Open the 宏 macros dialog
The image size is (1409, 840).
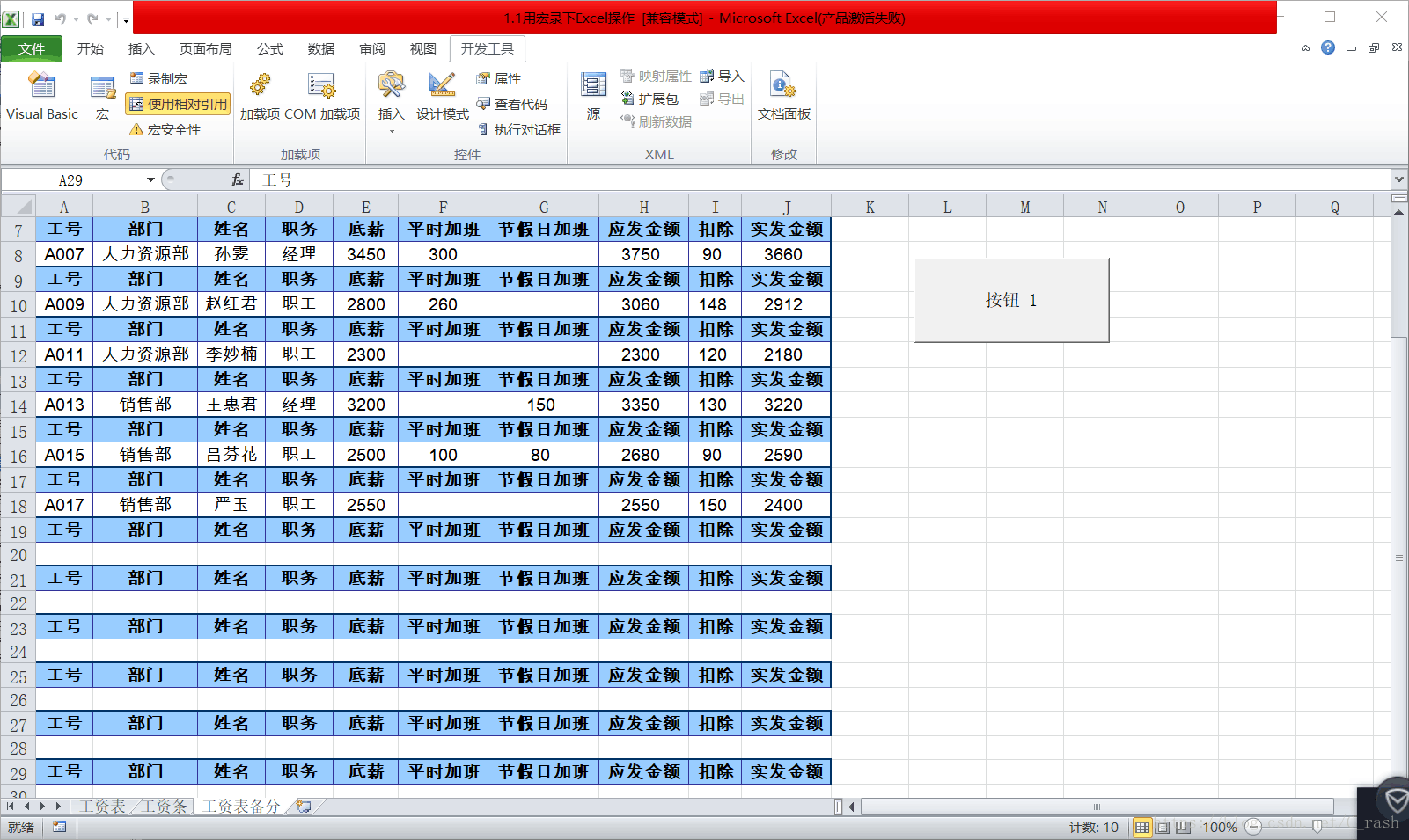click(102, 97)
